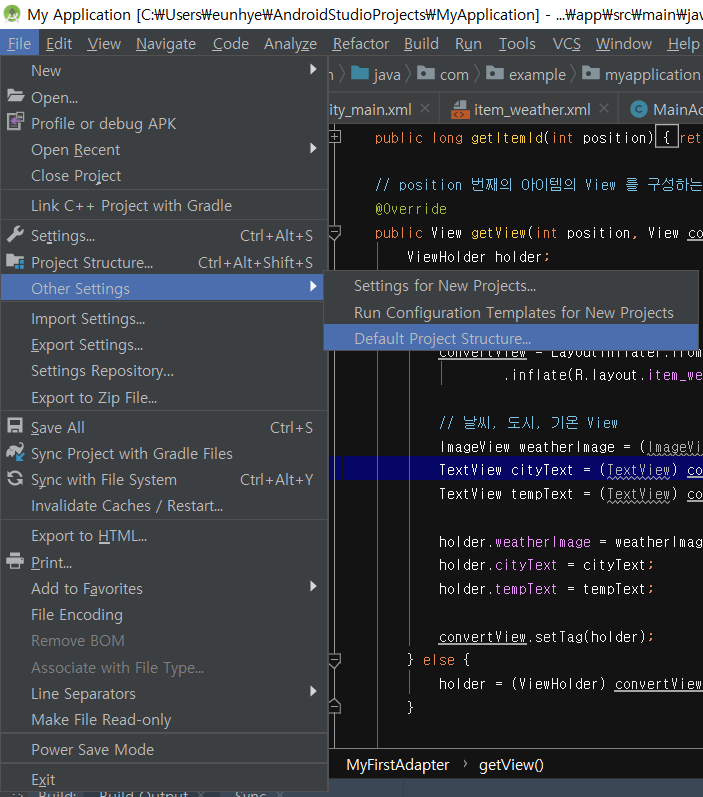Open the Edit menu
The width and height of the screenshot is (703, 797).
coord(59,44)
